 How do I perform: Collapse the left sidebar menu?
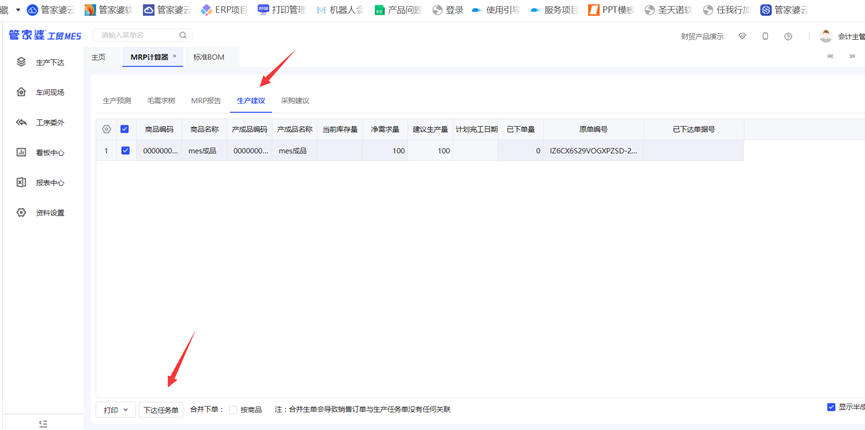[43, 423]
